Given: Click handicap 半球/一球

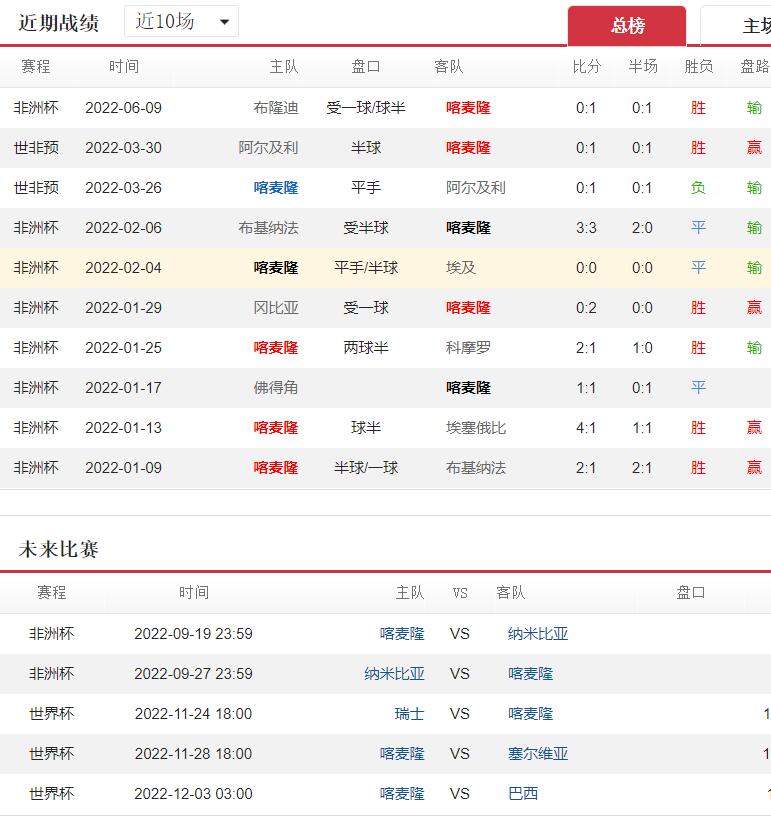Looking at the screenshot, I should [366, 468].
